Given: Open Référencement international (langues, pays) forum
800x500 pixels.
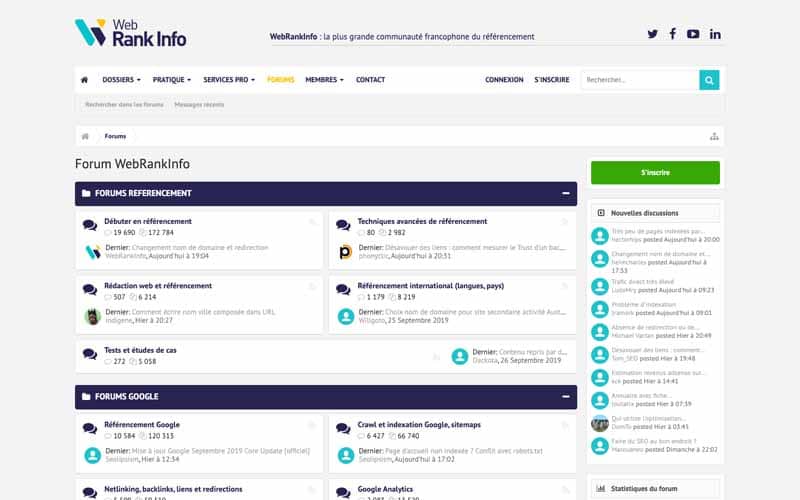Looking at the screenshot, I should pyautogui.click(x=431, y=286).
